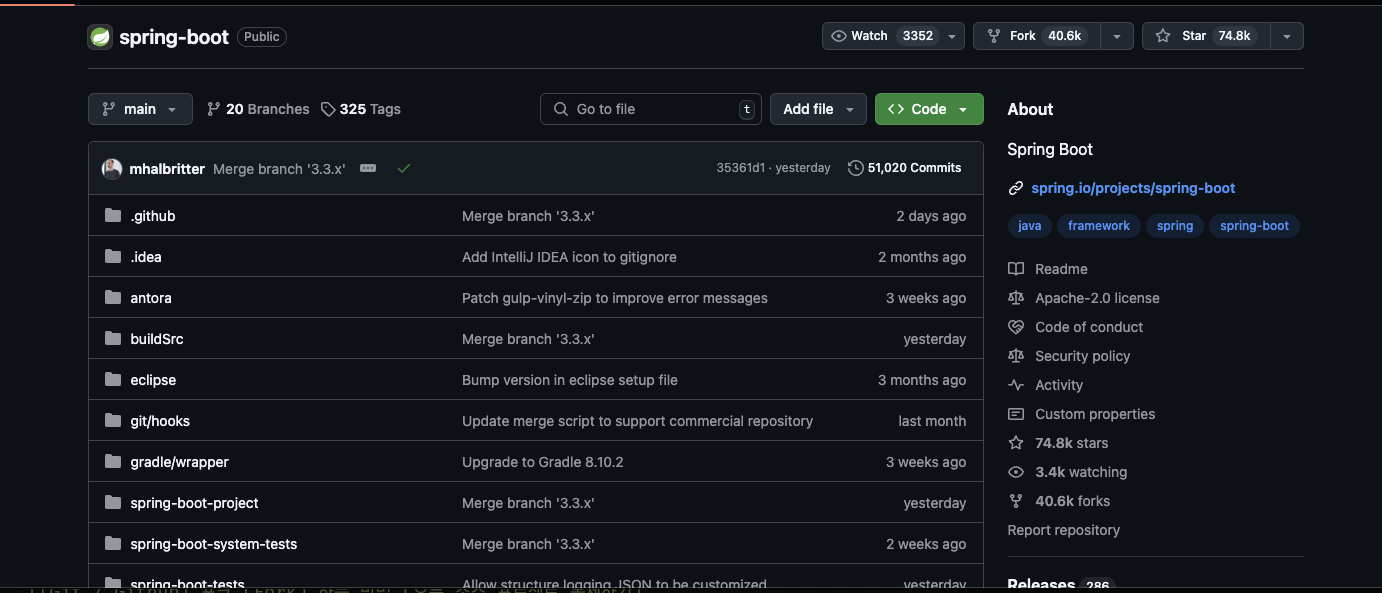Open commit 'Update merge script to support commercial repository'

[x=637, y=421]
